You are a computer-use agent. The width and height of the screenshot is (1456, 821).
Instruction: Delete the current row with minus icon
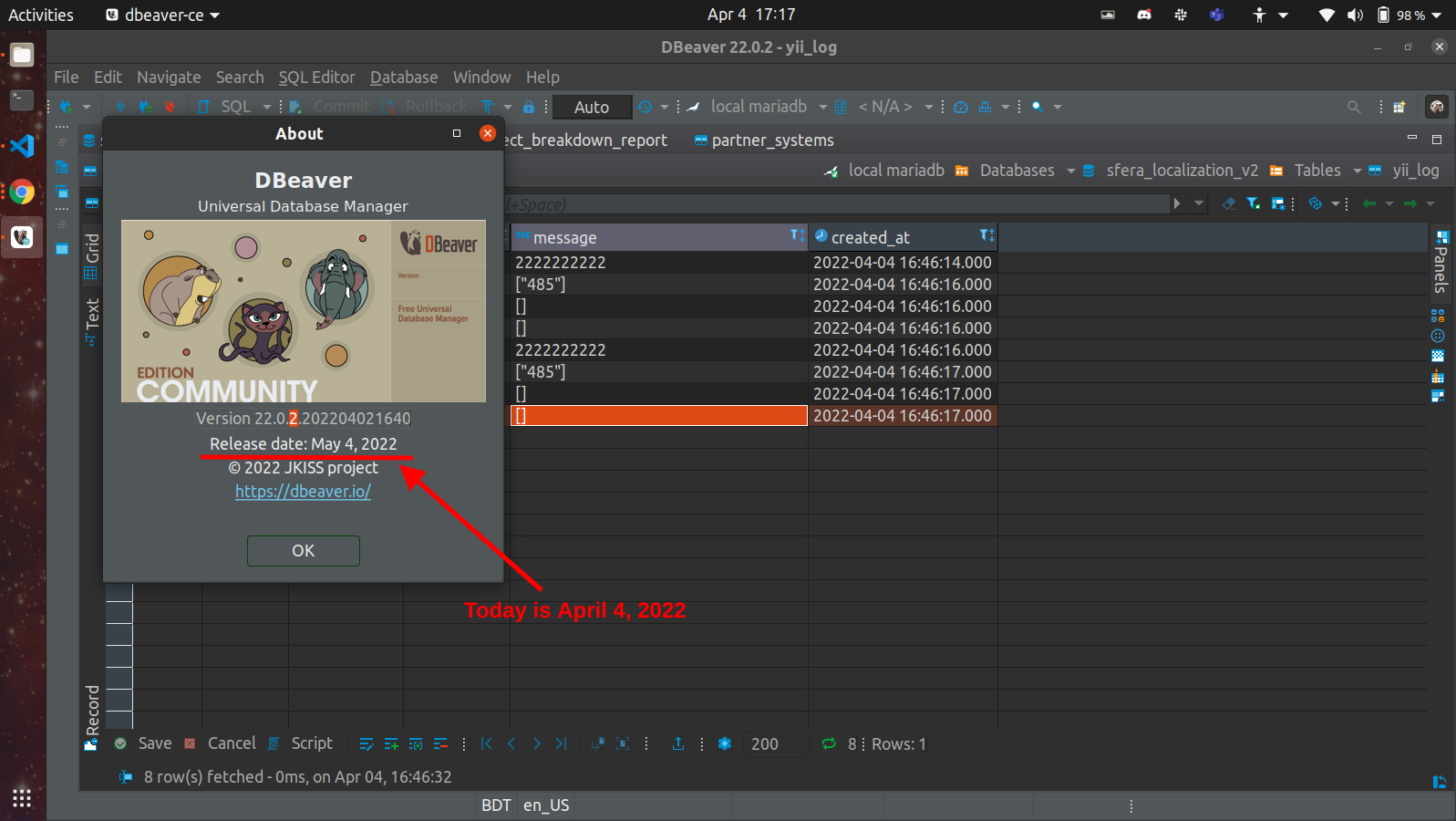pos(440,744)
